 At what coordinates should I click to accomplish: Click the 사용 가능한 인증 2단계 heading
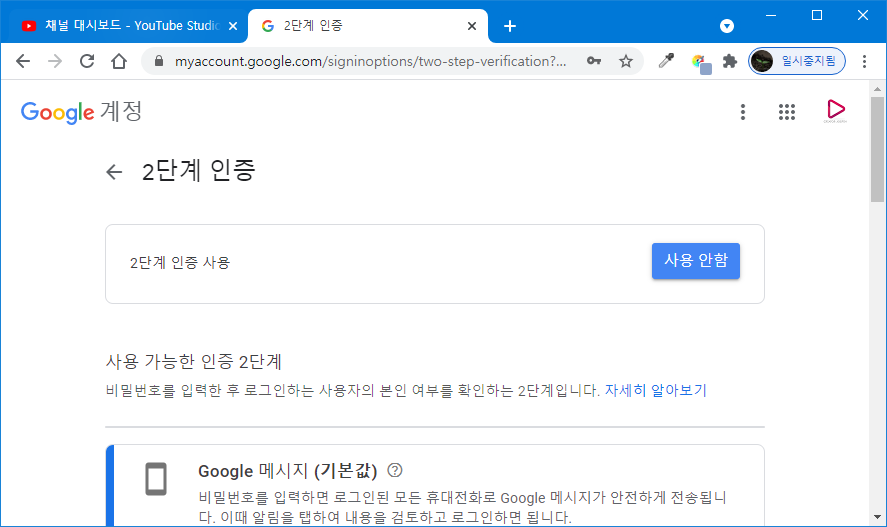point(193,361)
